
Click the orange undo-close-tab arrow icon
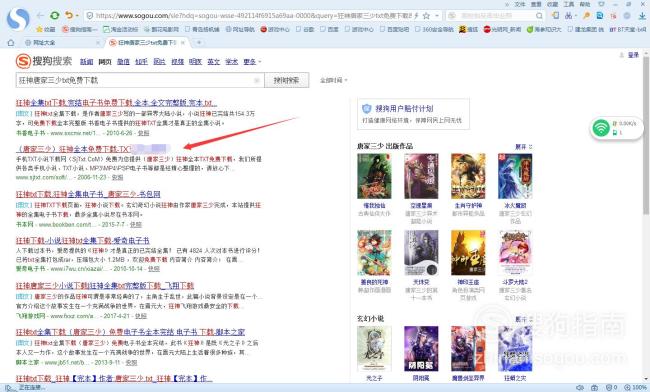click(x=69, y=15)
